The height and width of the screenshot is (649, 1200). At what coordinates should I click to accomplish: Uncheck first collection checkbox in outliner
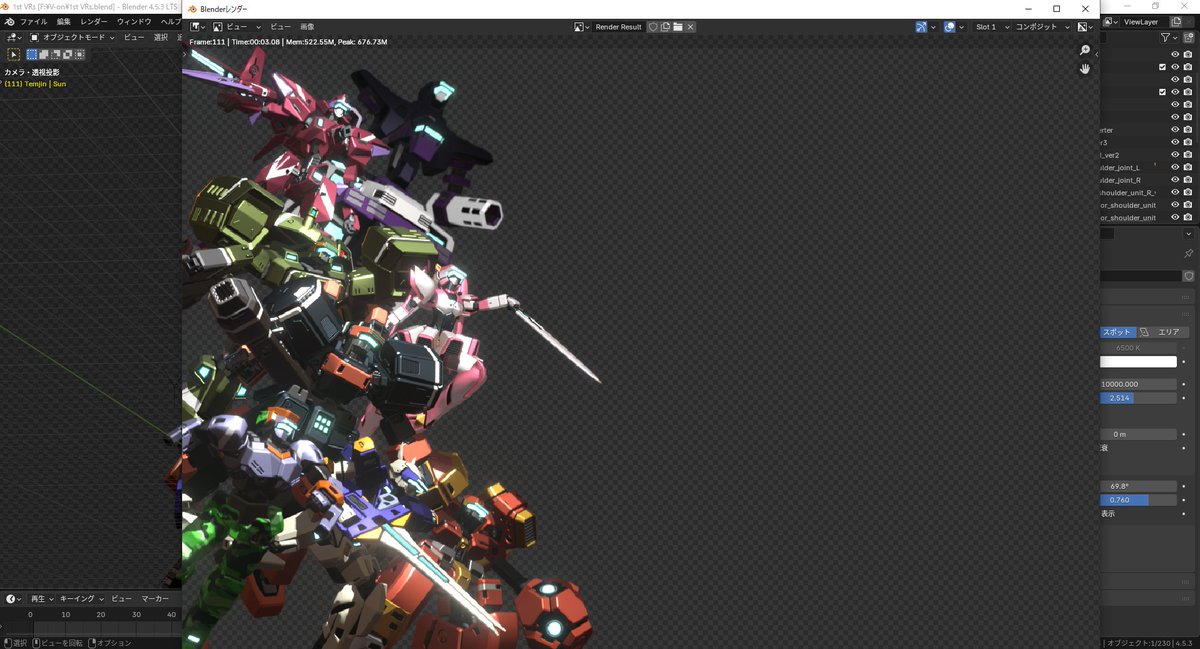1162,67
